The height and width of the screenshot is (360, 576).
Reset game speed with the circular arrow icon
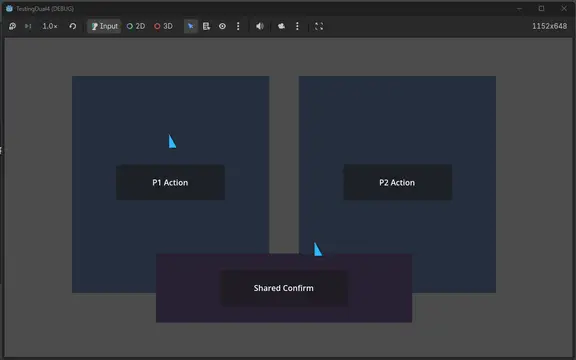[x=73, y=26]
